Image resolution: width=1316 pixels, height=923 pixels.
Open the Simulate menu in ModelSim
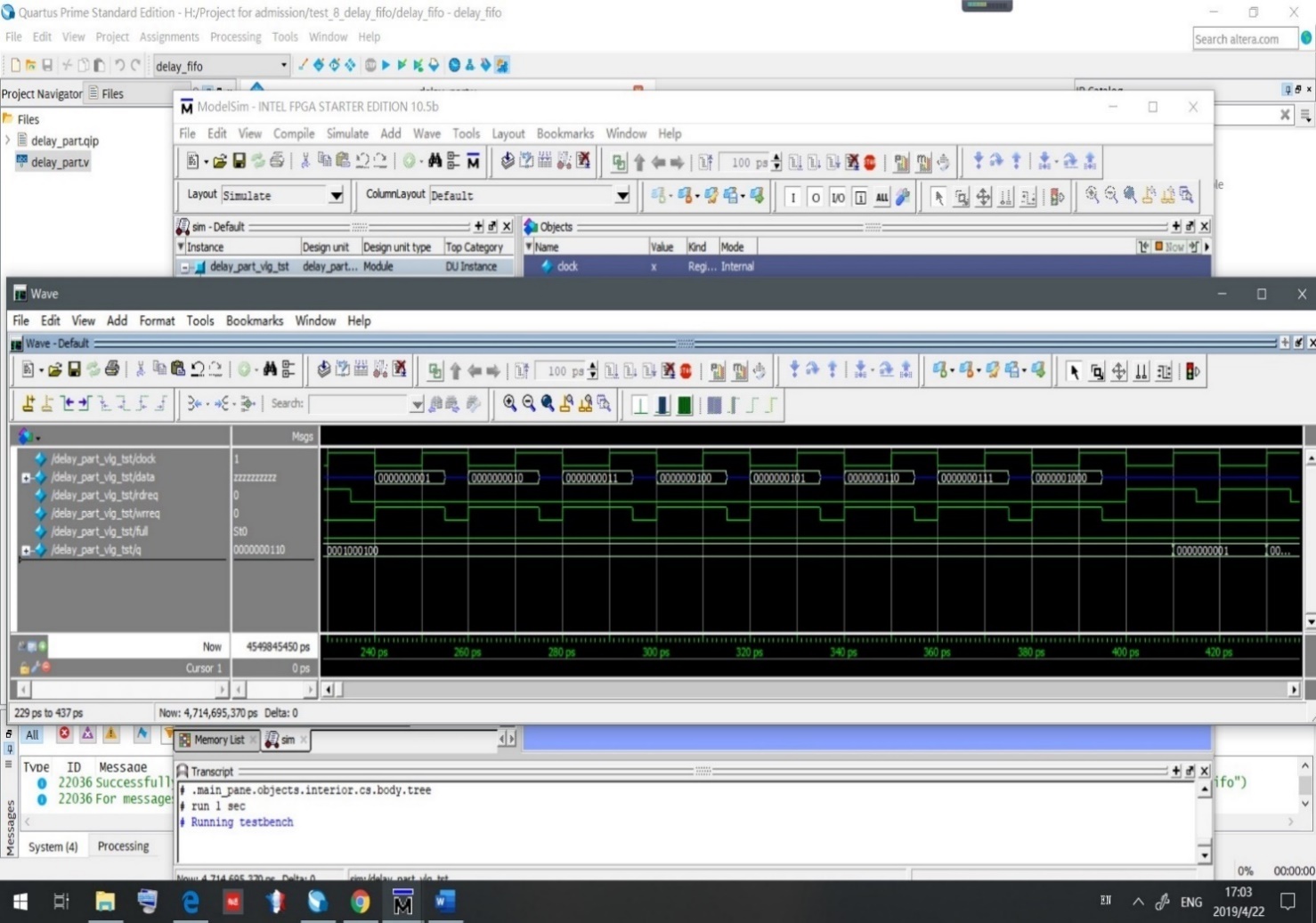click(x=346, y=134)
